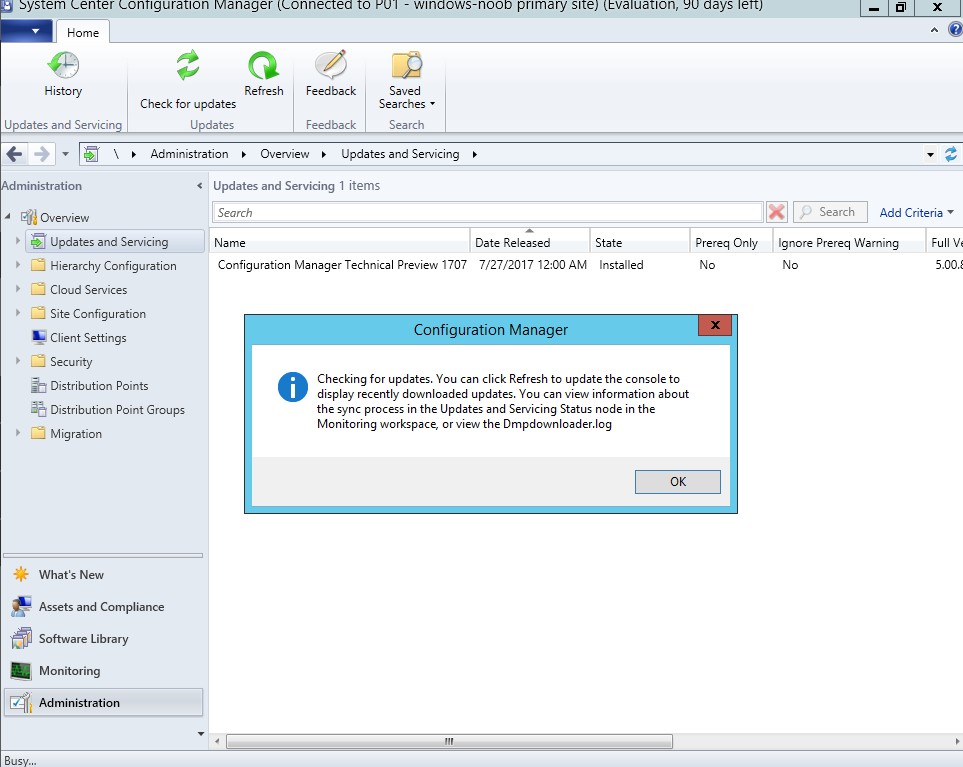963x767 pixels.
Task: Open the application menu dropdown
Action: tap(25, 31)
